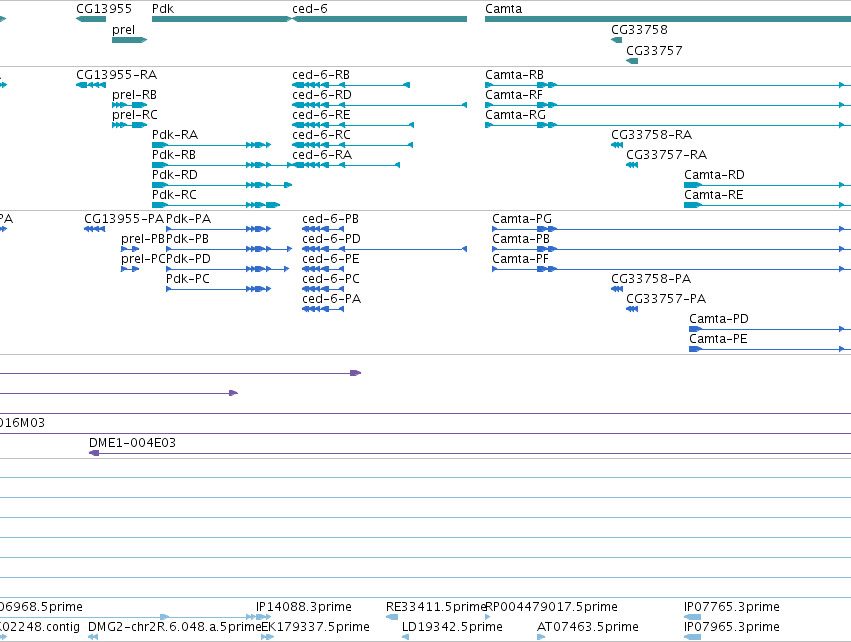Click the Camta-PB protein label

pos(521,239)
